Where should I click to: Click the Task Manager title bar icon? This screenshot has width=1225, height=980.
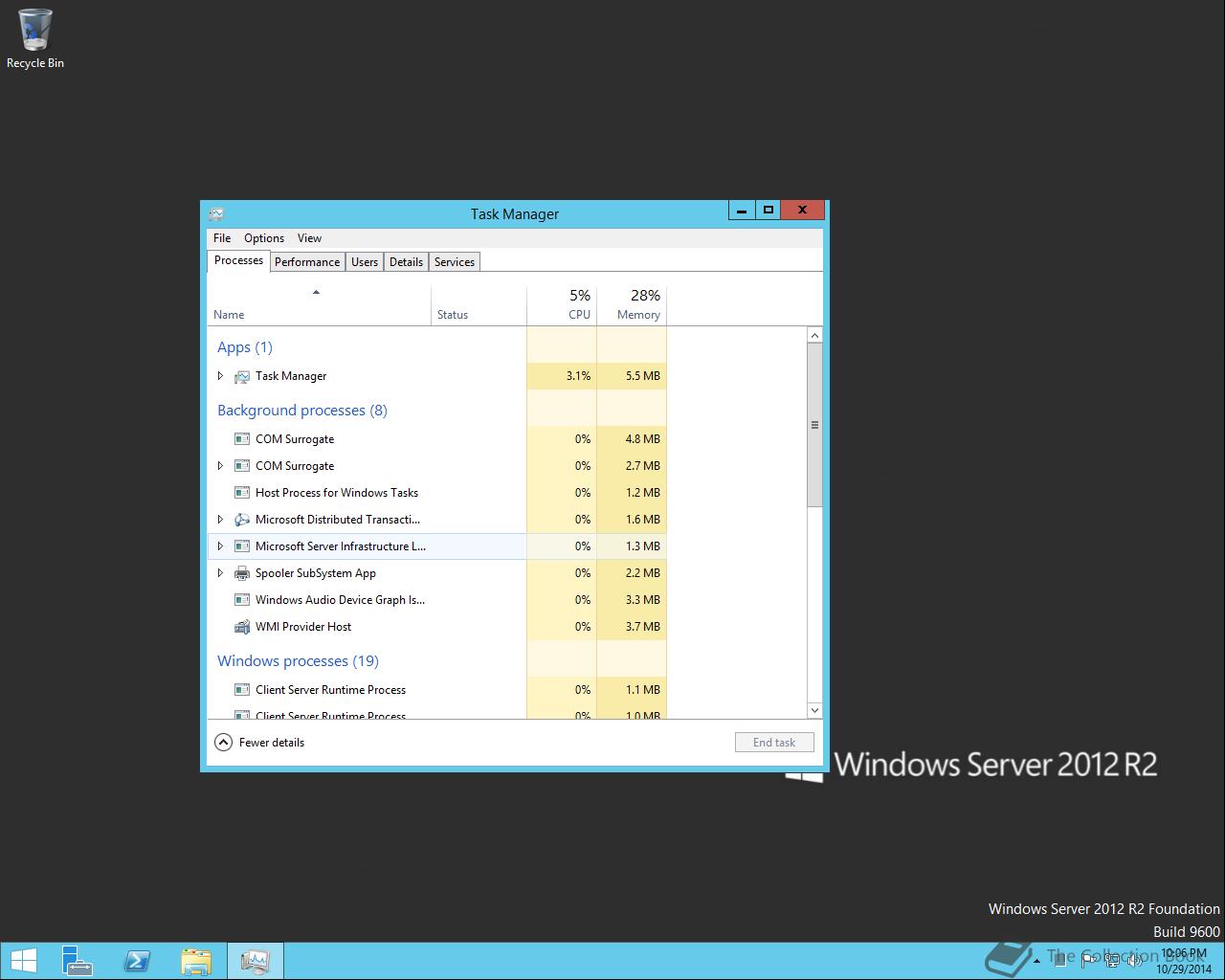[216, 214]
